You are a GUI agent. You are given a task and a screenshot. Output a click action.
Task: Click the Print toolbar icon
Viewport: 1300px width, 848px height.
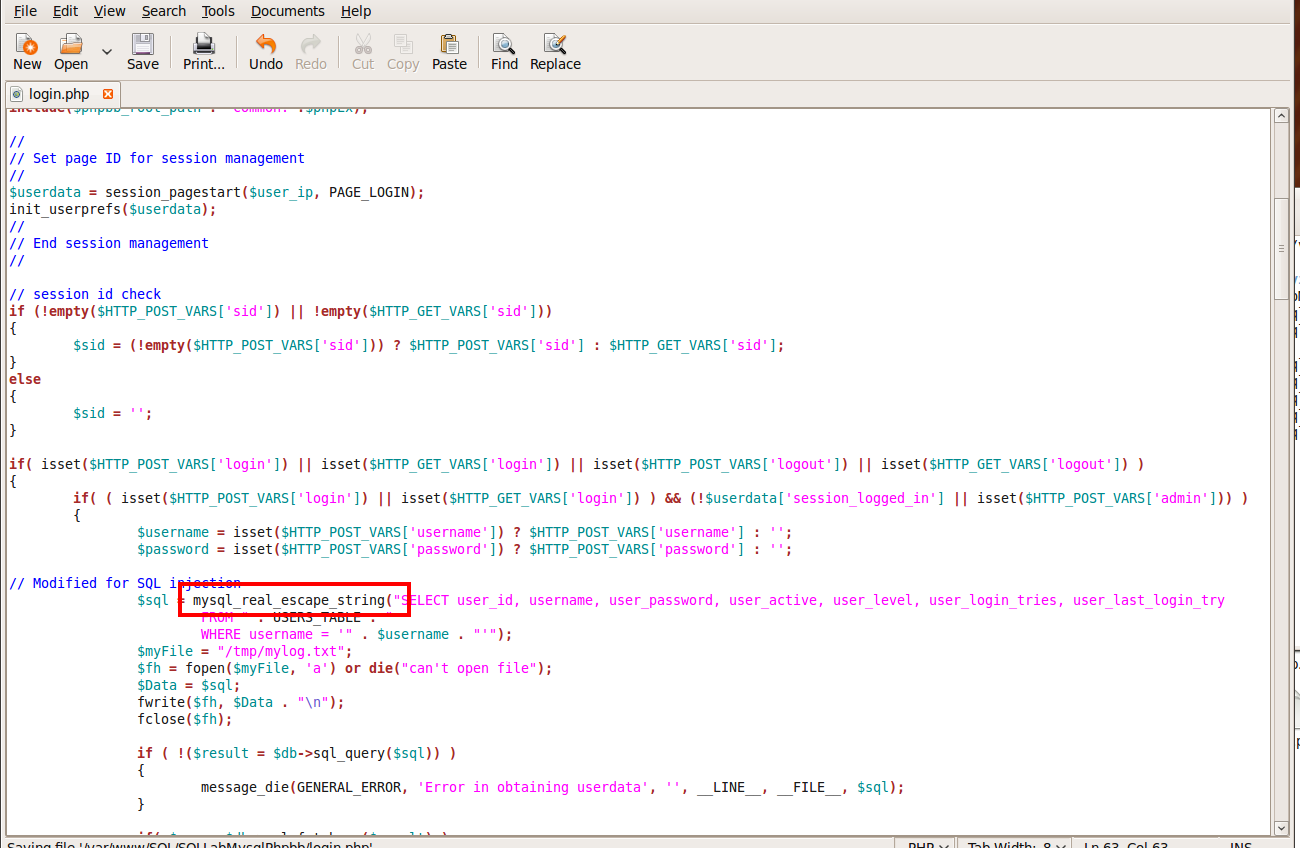pos(203,50)
